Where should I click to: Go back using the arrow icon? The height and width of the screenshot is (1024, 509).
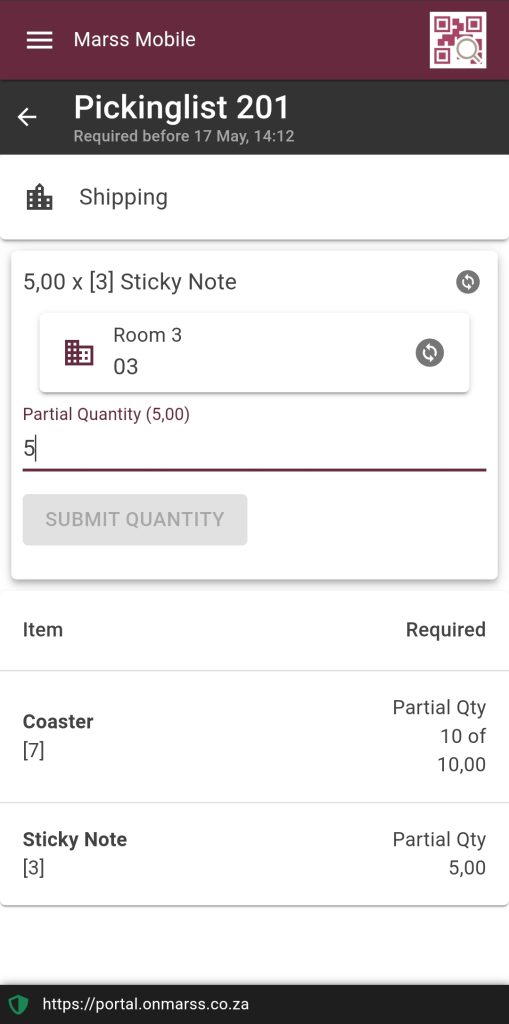(x=27, y=117)
